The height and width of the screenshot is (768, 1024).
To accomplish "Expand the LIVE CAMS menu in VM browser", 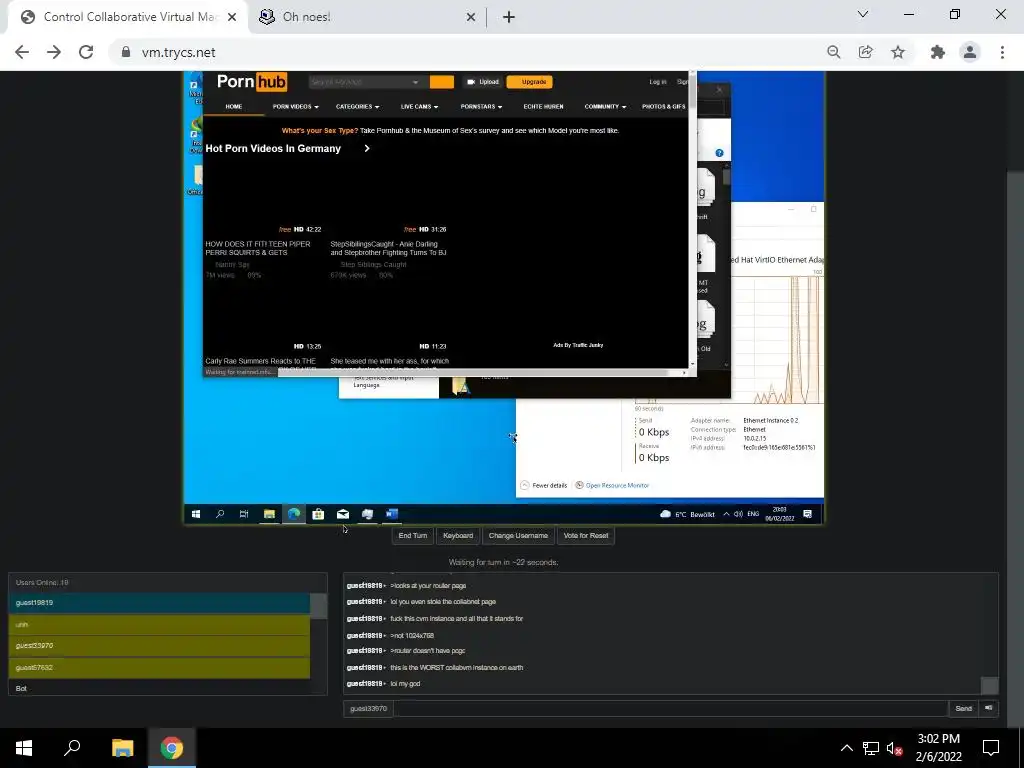I will [x=419, y=106].
